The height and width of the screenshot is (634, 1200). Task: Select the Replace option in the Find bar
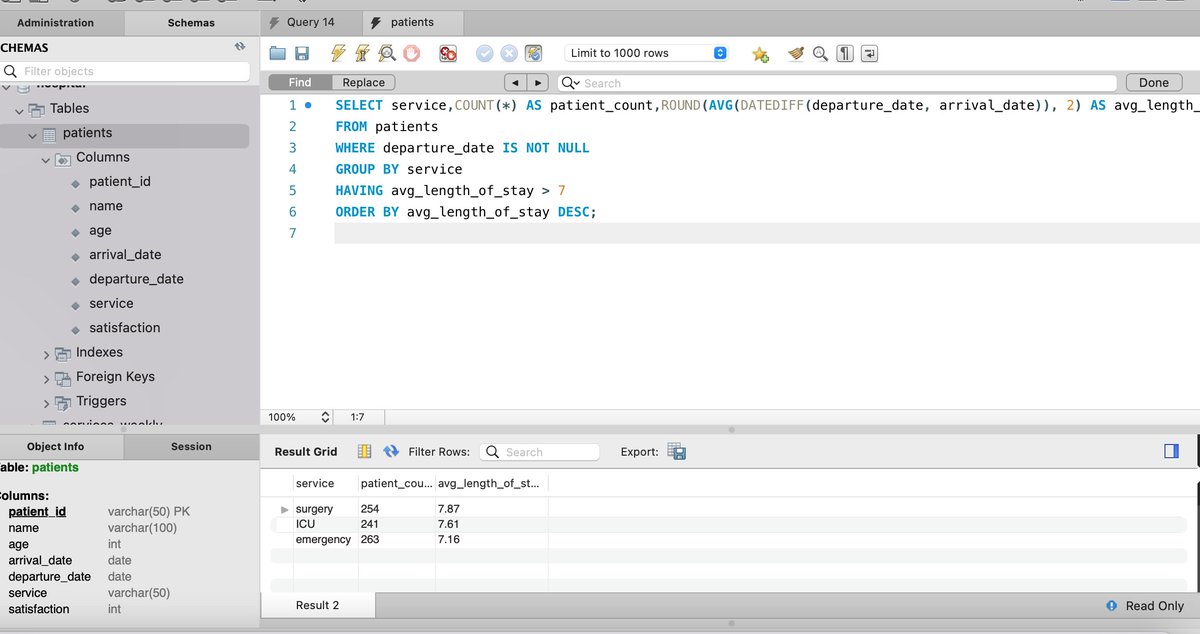[x=362, y=81]
